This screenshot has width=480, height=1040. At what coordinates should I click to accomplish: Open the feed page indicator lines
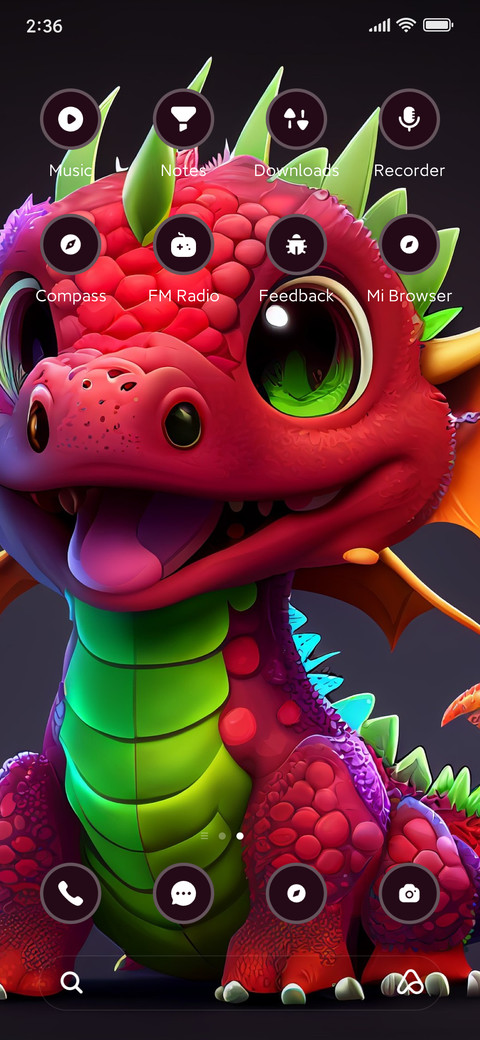point(204,836)
